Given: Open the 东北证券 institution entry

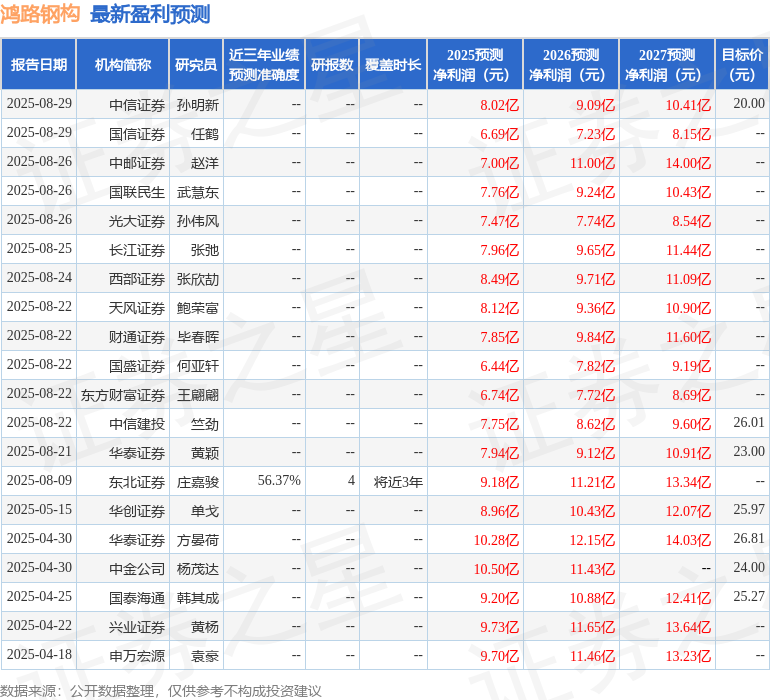Looking at the screenshot, I should click(137, 482).
